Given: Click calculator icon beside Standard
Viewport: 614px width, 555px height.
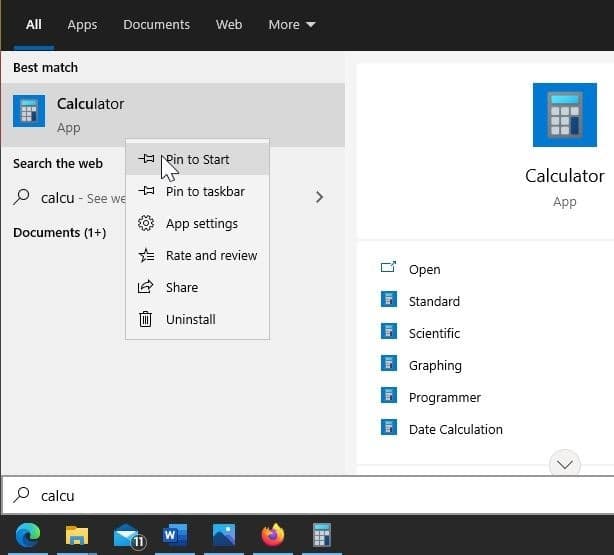Looking at the screenshot, I should pos(388,300).
